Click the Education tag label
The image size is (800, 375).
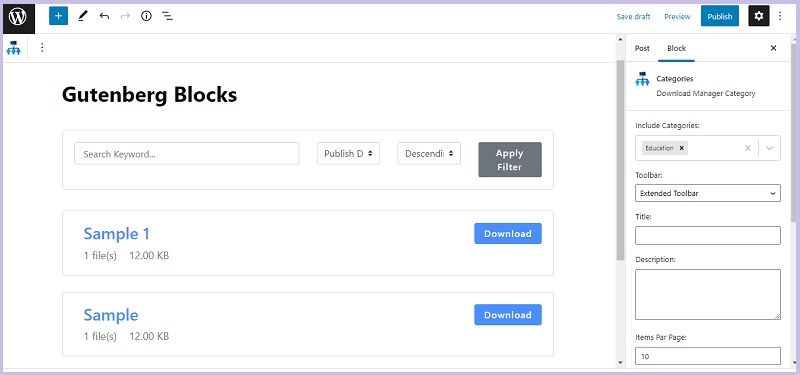tap(659, 148)
